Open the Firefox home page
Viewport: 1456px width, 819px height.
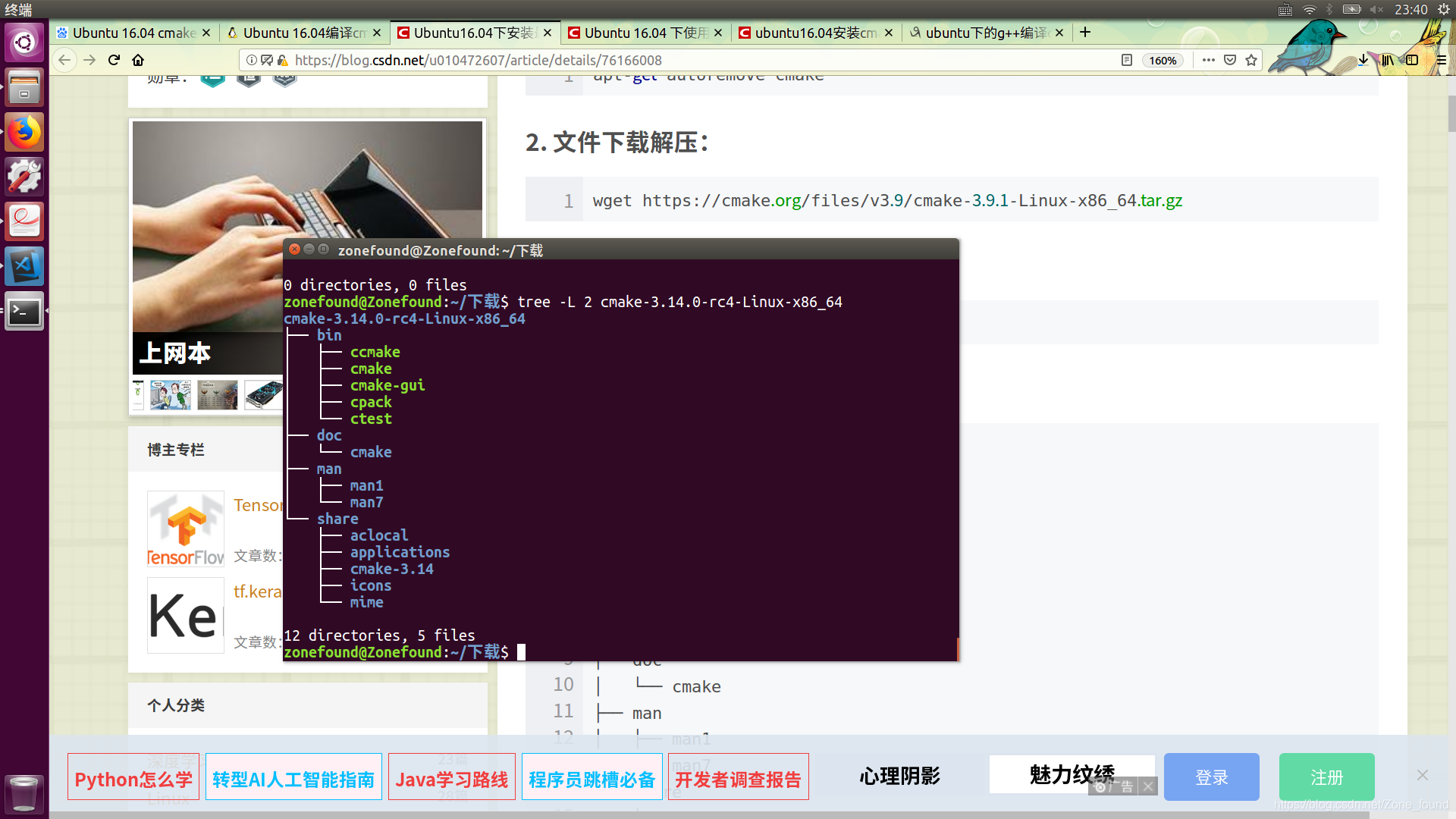coord(138,60)
